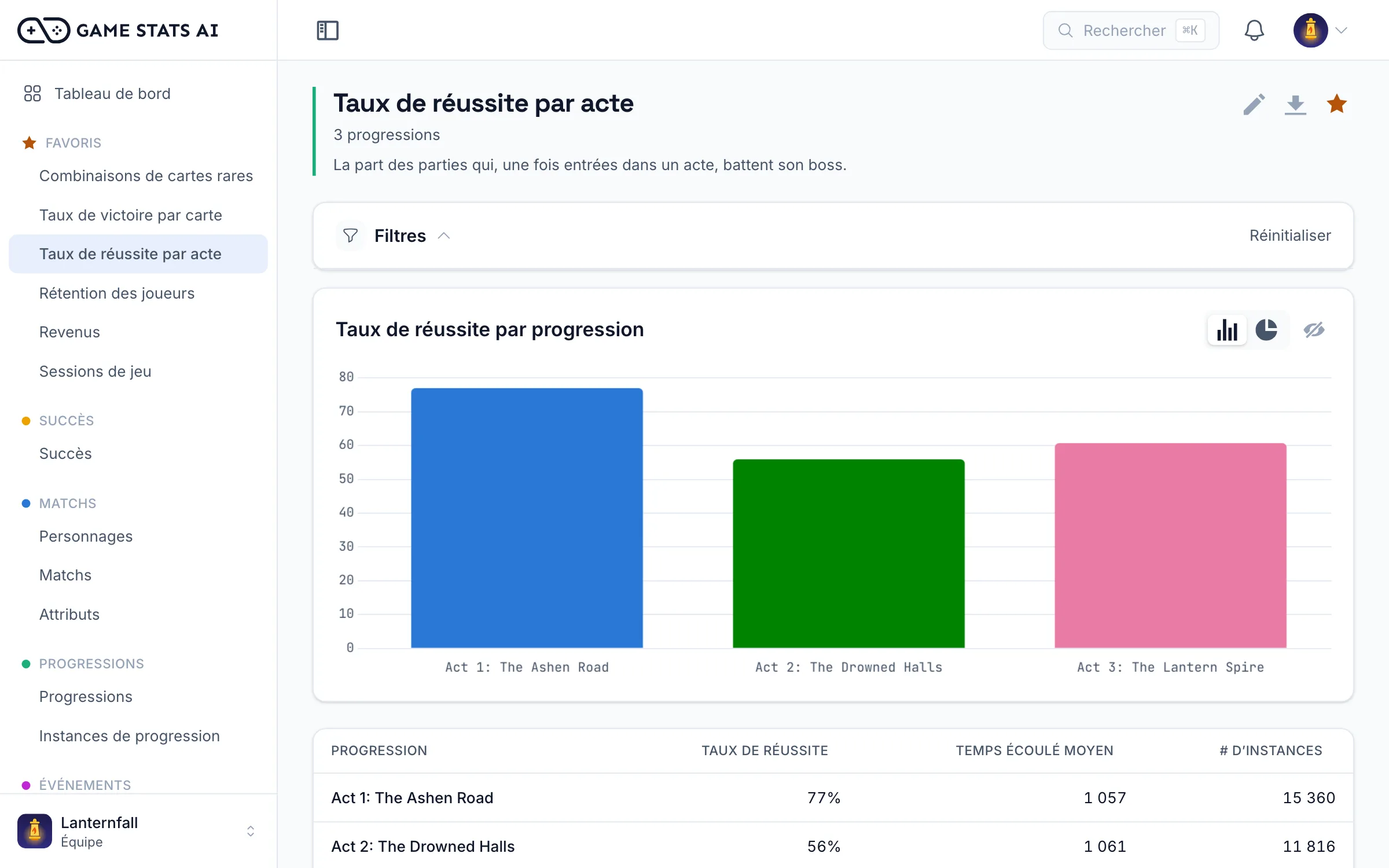Open Revenus report

(139, 332)
